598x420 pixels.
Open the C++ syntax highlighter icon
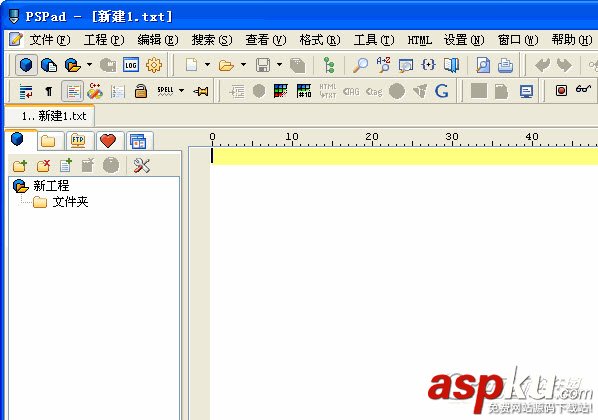click(95, 91)
